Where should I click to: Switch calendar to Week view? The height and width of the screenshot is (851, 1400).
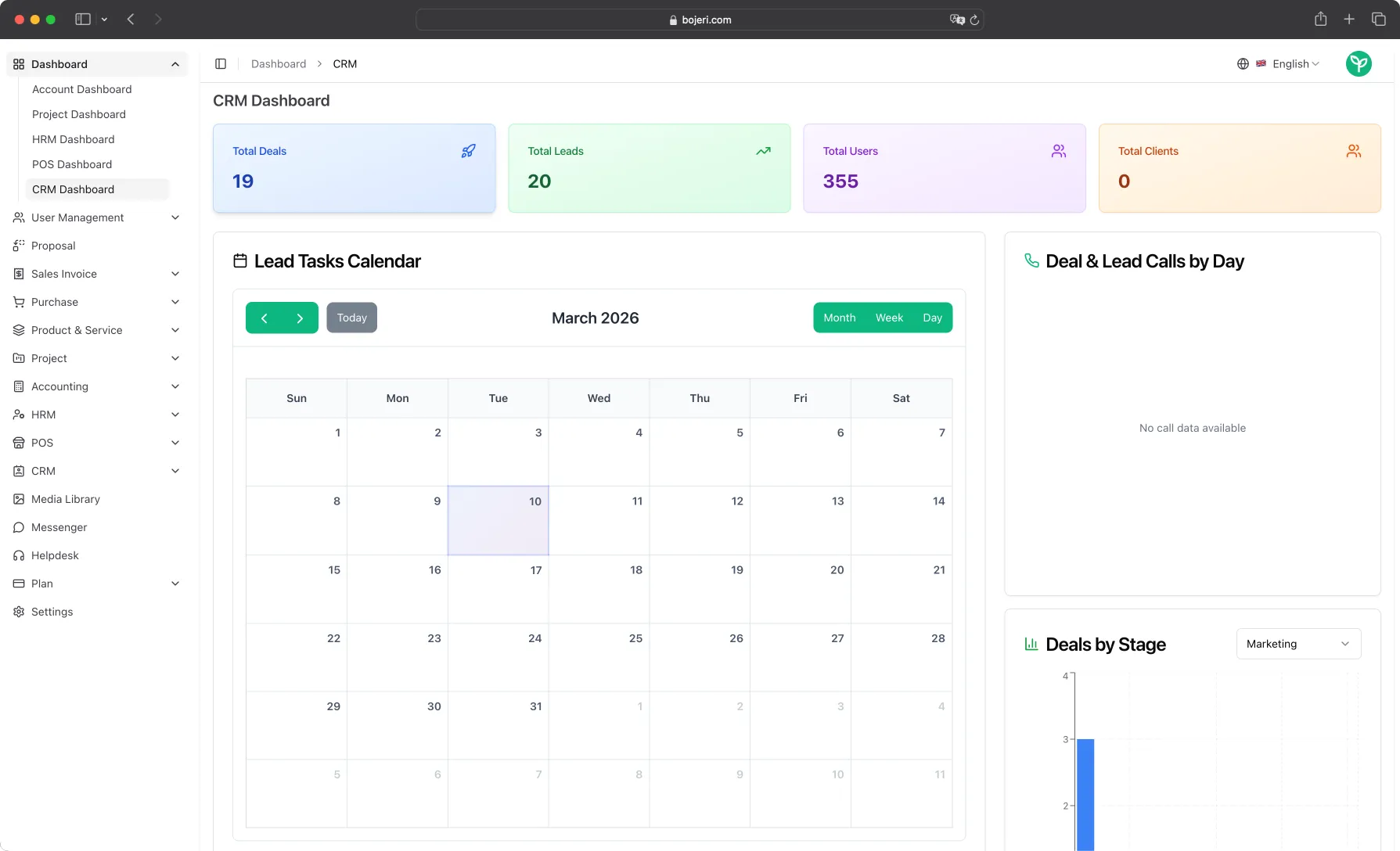pos(889,318)
